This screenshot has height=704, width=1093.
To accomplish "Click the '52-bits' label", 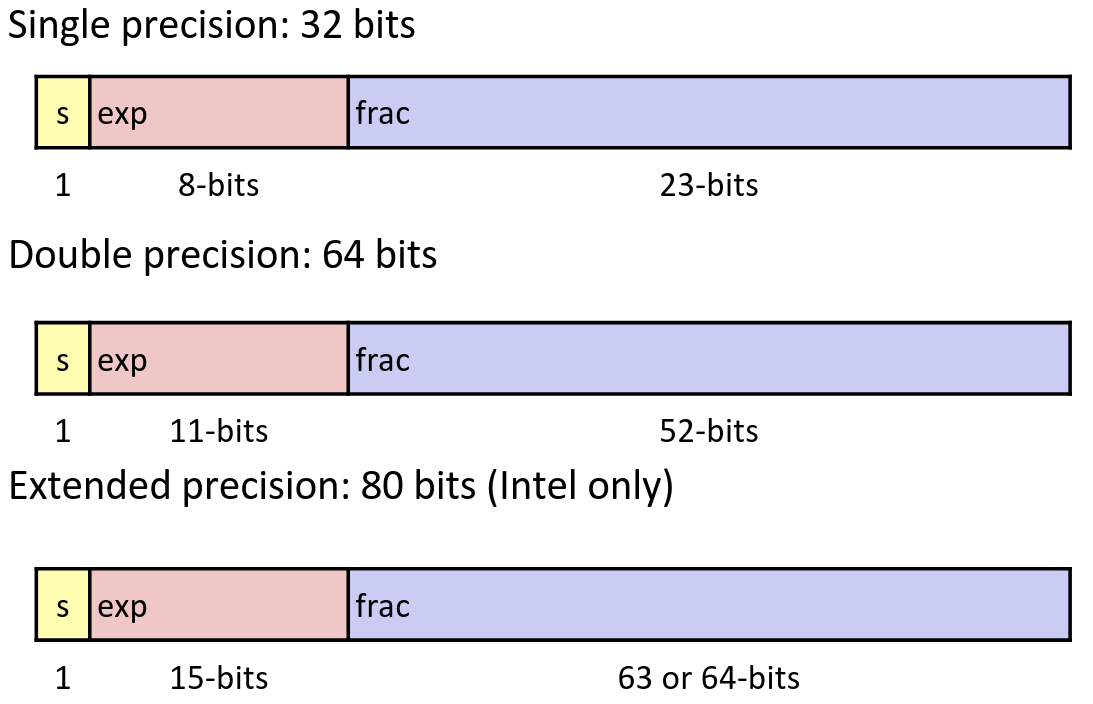I will pos(709,431).
